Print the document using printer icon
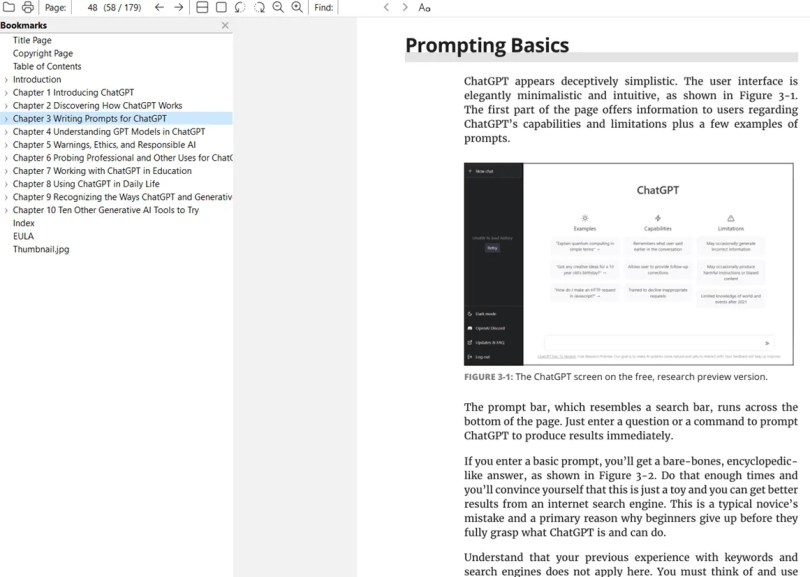The width and height of the screenshot is (810, 577). click(28, 7)
